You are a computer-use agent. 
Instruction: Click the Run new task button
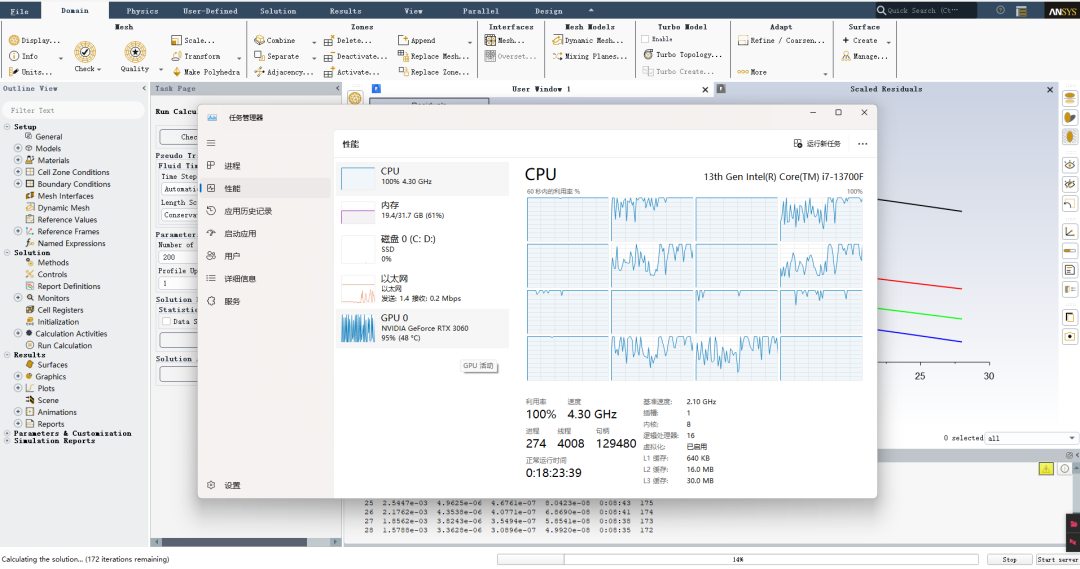pyautogui.click(x=817, y=144)
